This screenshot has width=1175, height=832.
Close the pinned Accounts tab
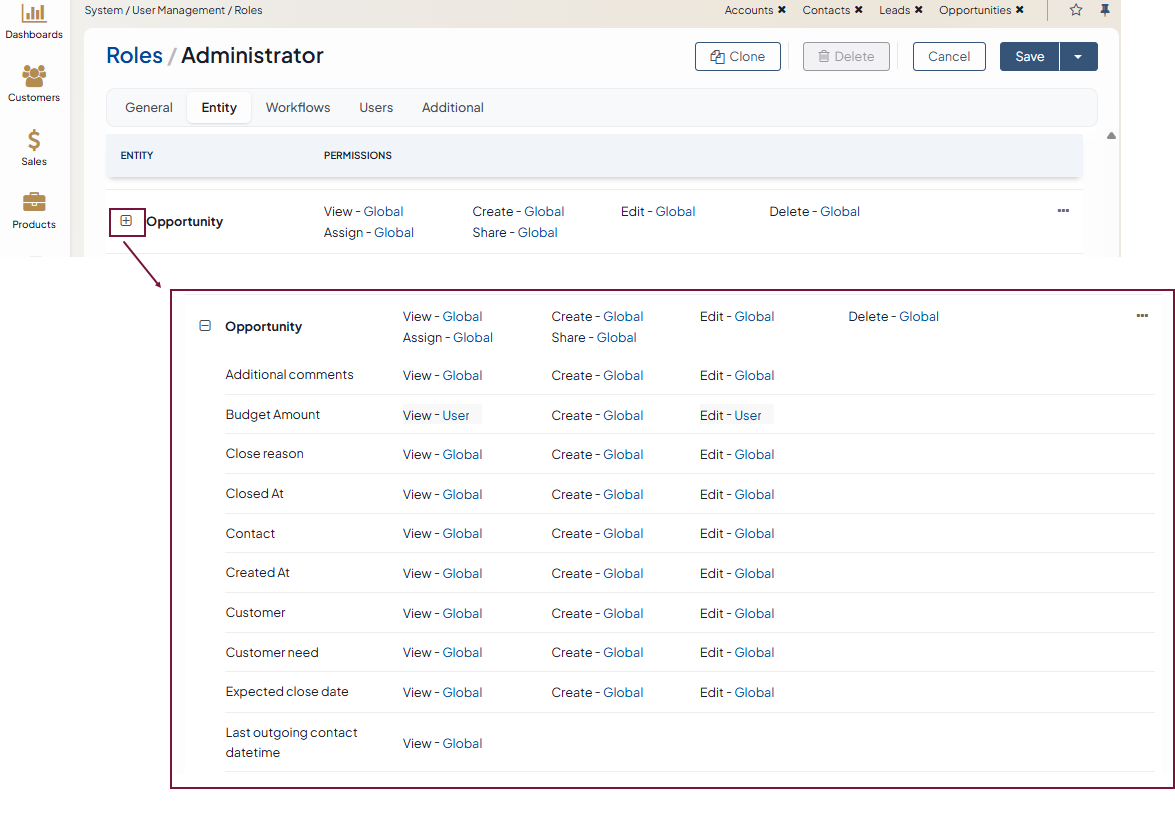pyautogui.click(x=782, y=10)
